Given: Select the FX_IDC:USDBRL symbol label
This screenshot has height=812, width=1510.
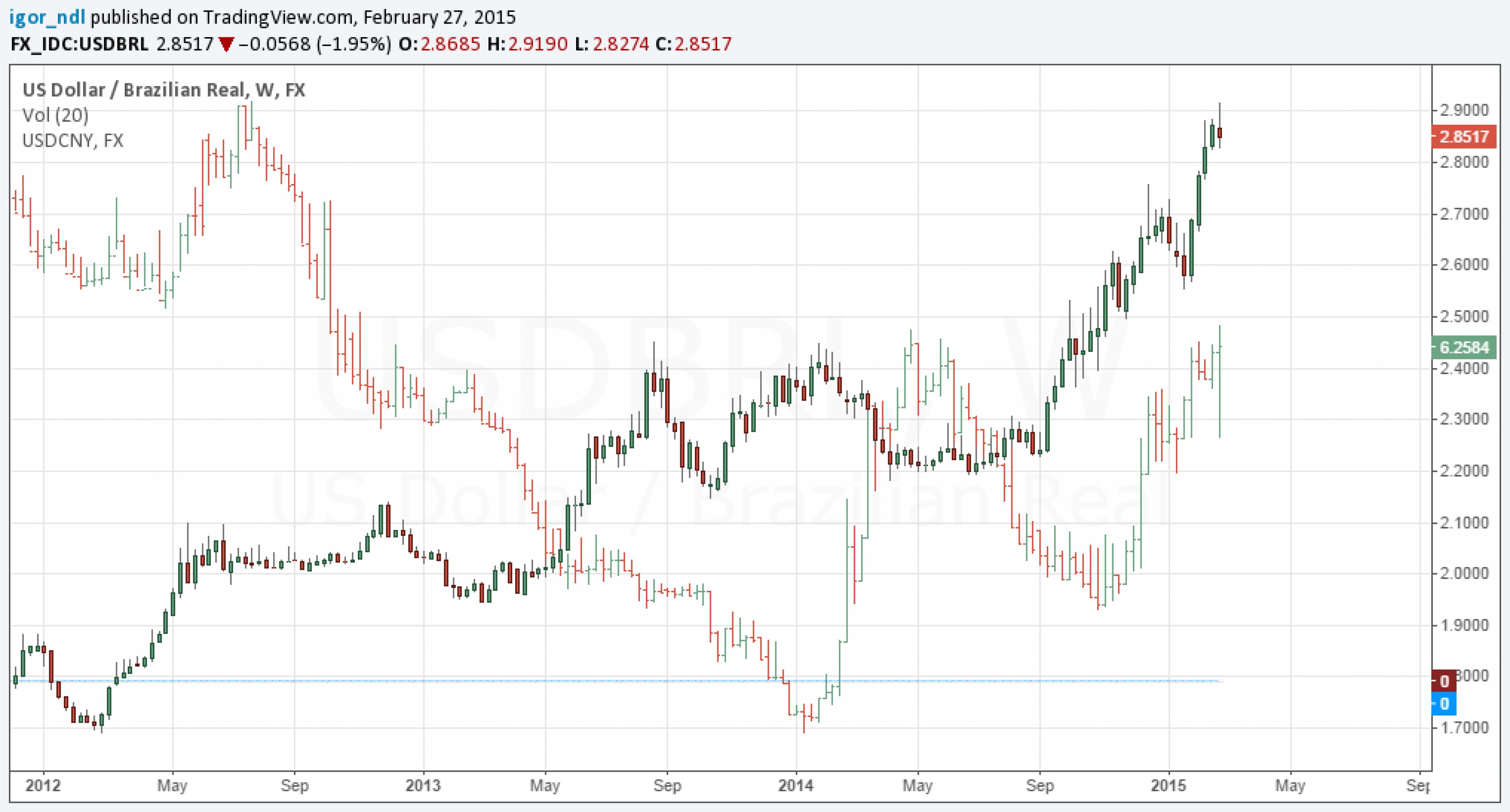Looking at the screenshot, I should click(79, 44).
